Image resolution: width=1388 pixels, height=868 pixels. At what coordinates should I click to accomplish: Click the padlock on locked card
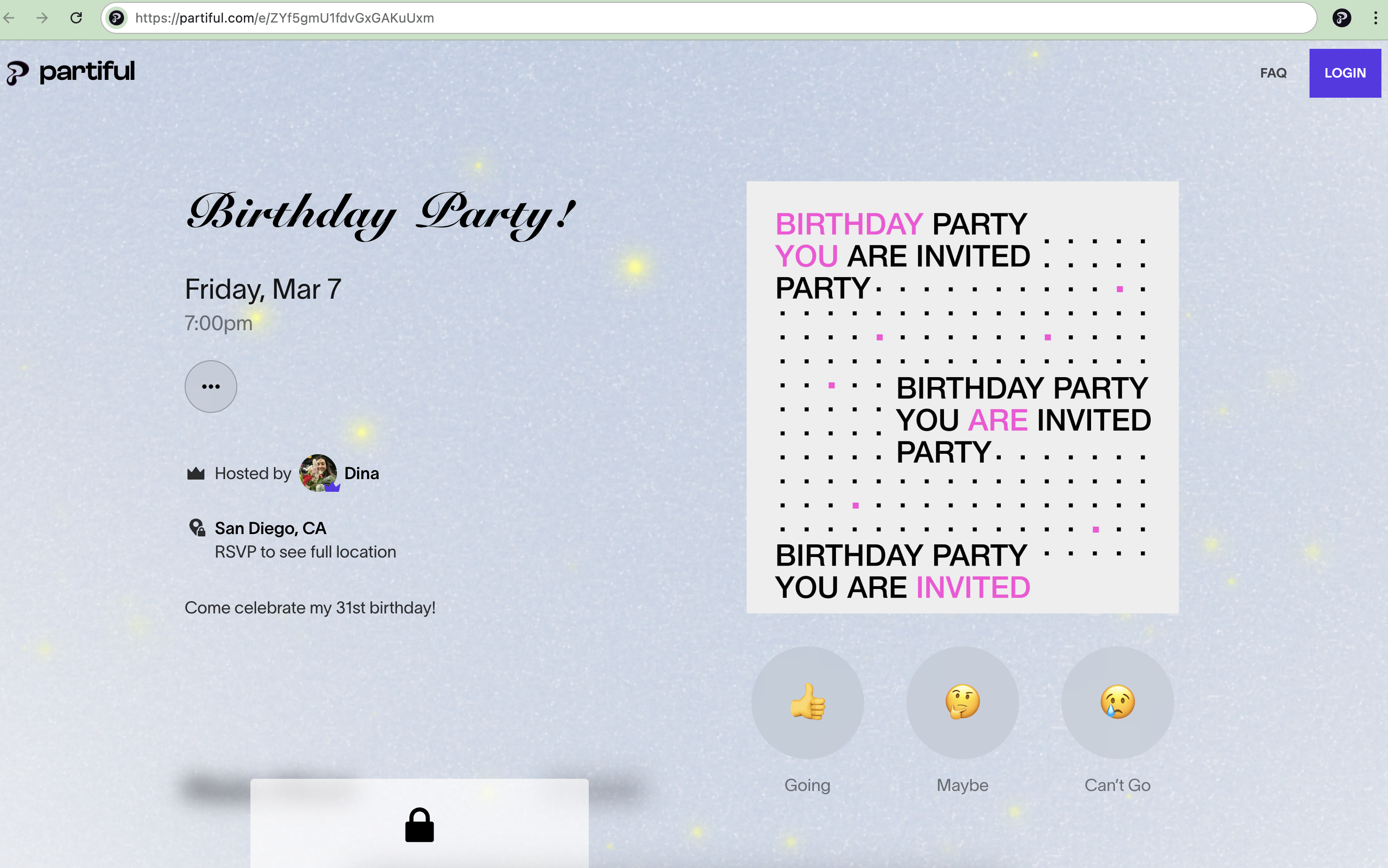tap(420, 825)
